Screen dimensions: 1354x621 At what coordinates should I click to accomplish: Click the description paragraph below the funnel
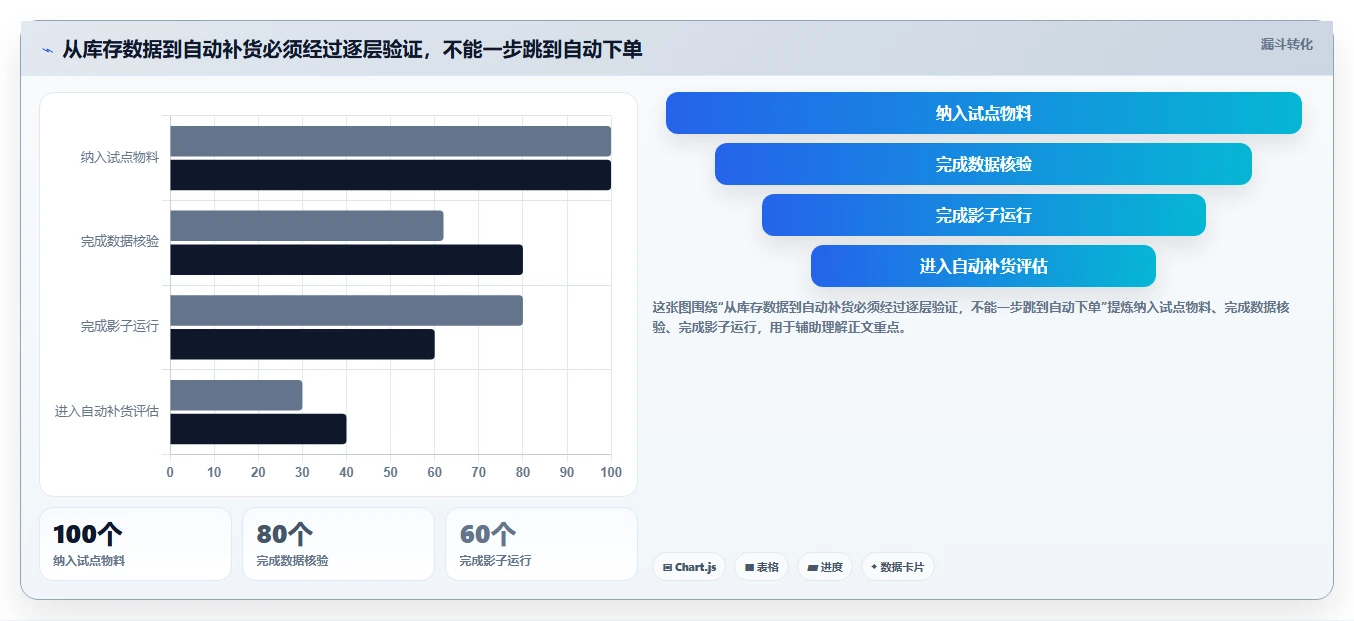971,317
